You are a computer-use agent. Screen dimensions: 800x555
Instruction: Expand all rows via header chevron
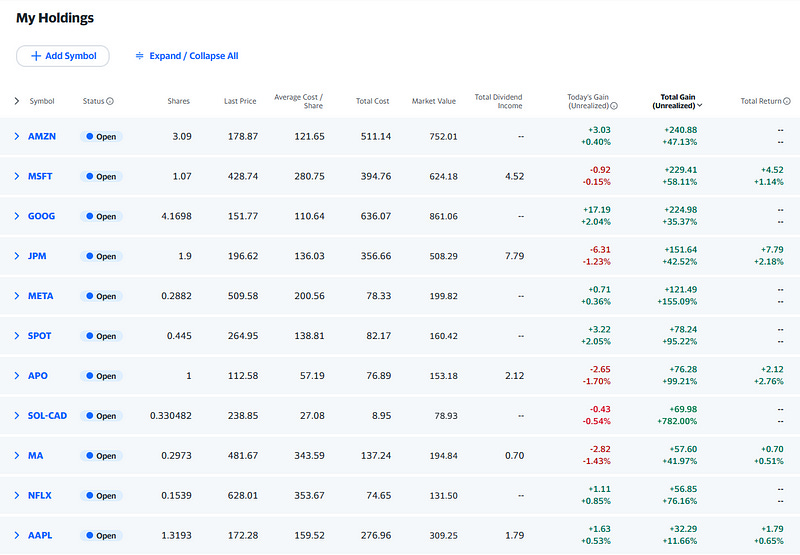click(17, 101)
